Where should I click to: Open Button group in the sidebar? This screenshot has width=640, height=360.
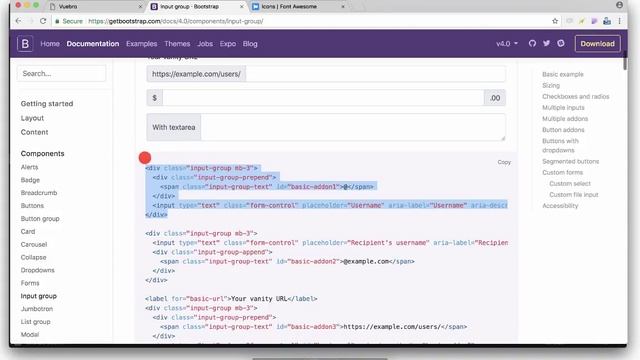click(x=40, y=218)
